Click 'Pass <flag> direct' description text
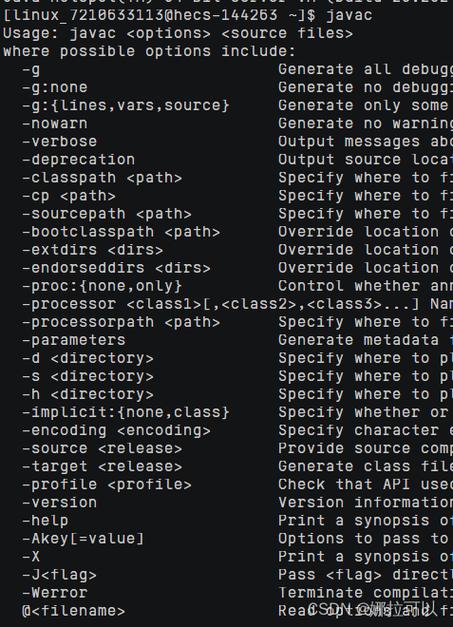 (365, 575)
